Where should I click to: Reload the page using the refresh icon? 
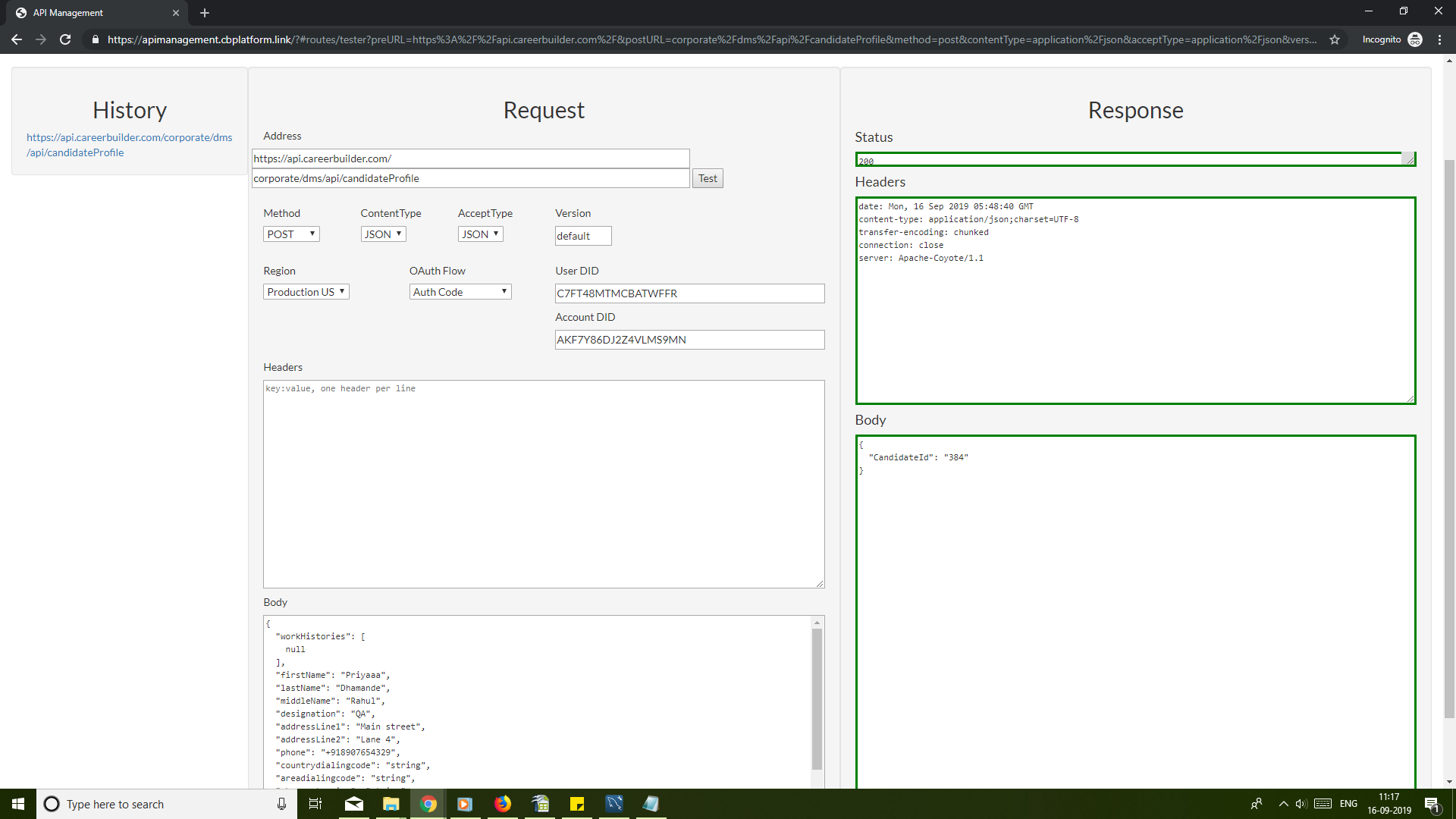click(65, 39)
